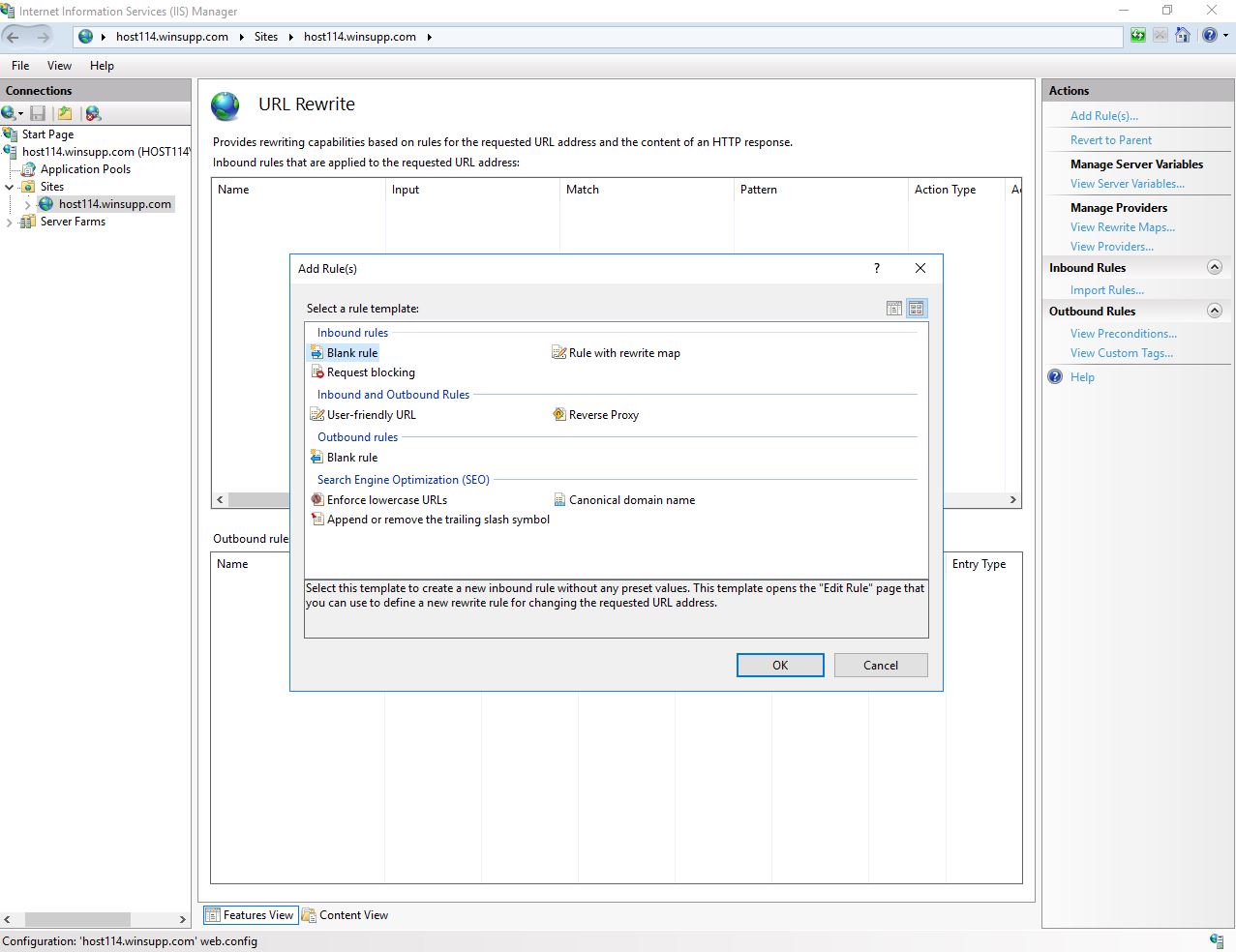This screenshot has height=952, width=1236.
Task: Click the Save floppy-disk icon in Connections
Action: (x=38, y=113)
